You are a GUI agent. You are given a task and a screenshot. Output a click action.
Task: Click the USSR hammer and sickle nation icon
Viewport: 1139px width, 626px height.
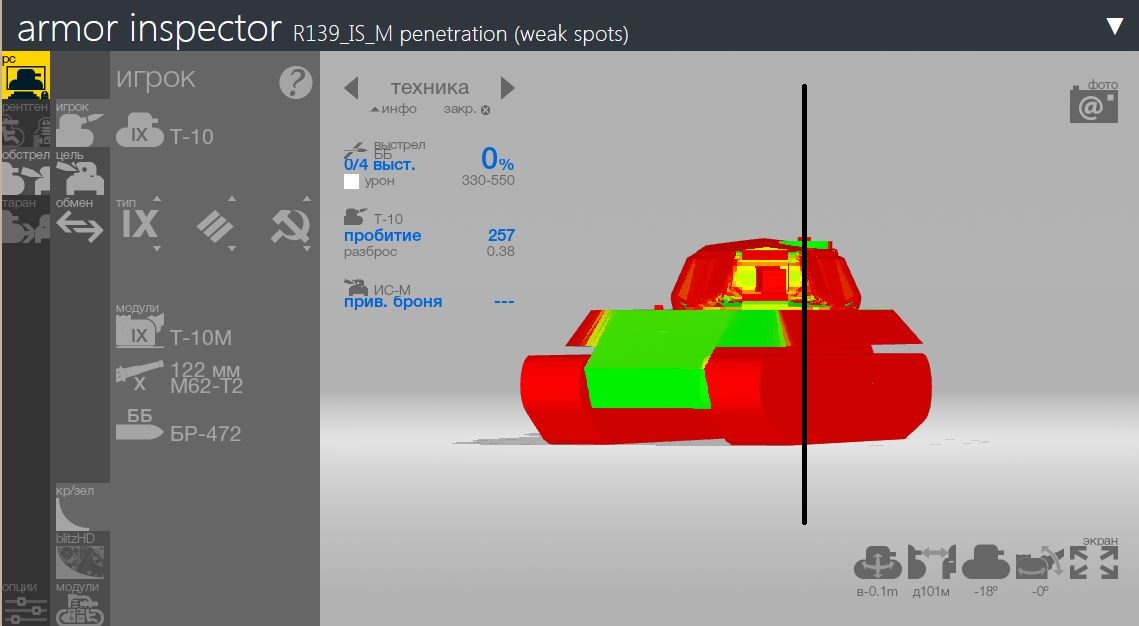[291, 226]
